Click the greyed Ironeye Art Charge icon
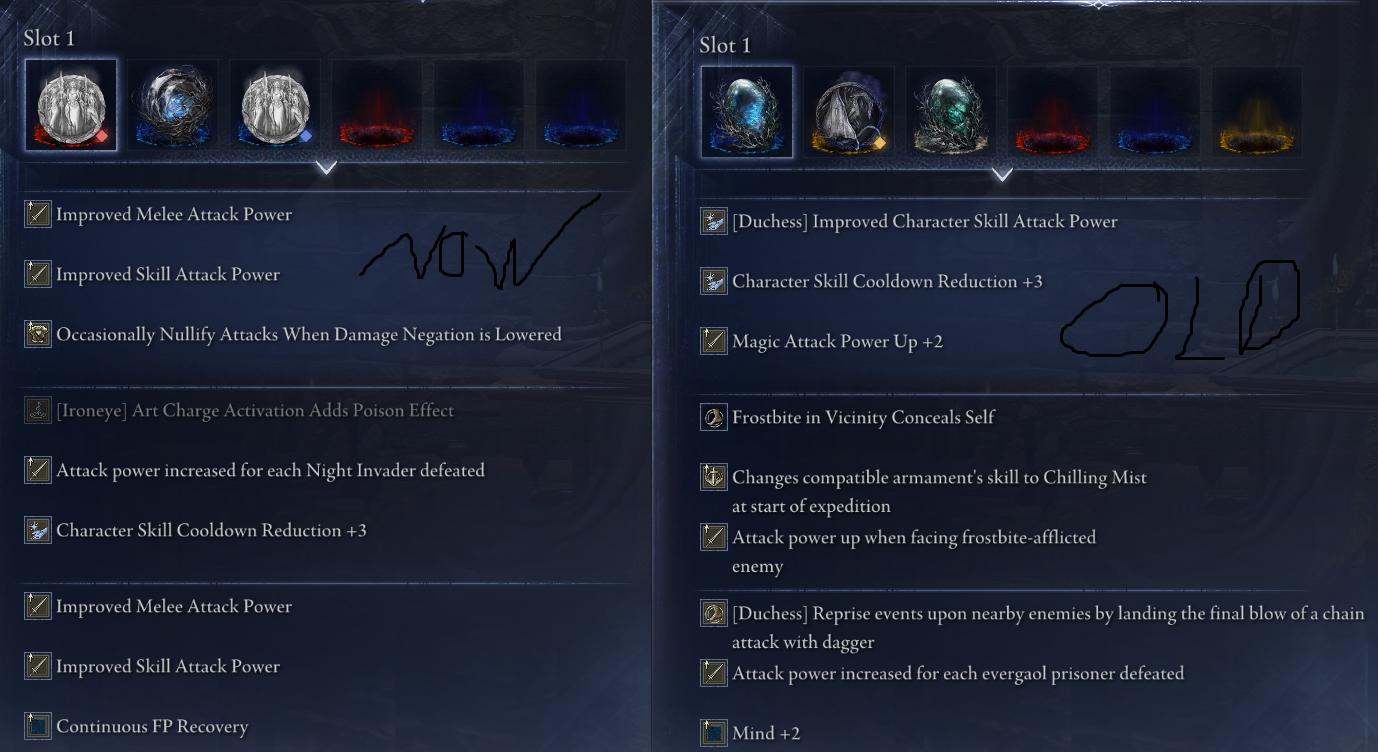 (38, 410)
